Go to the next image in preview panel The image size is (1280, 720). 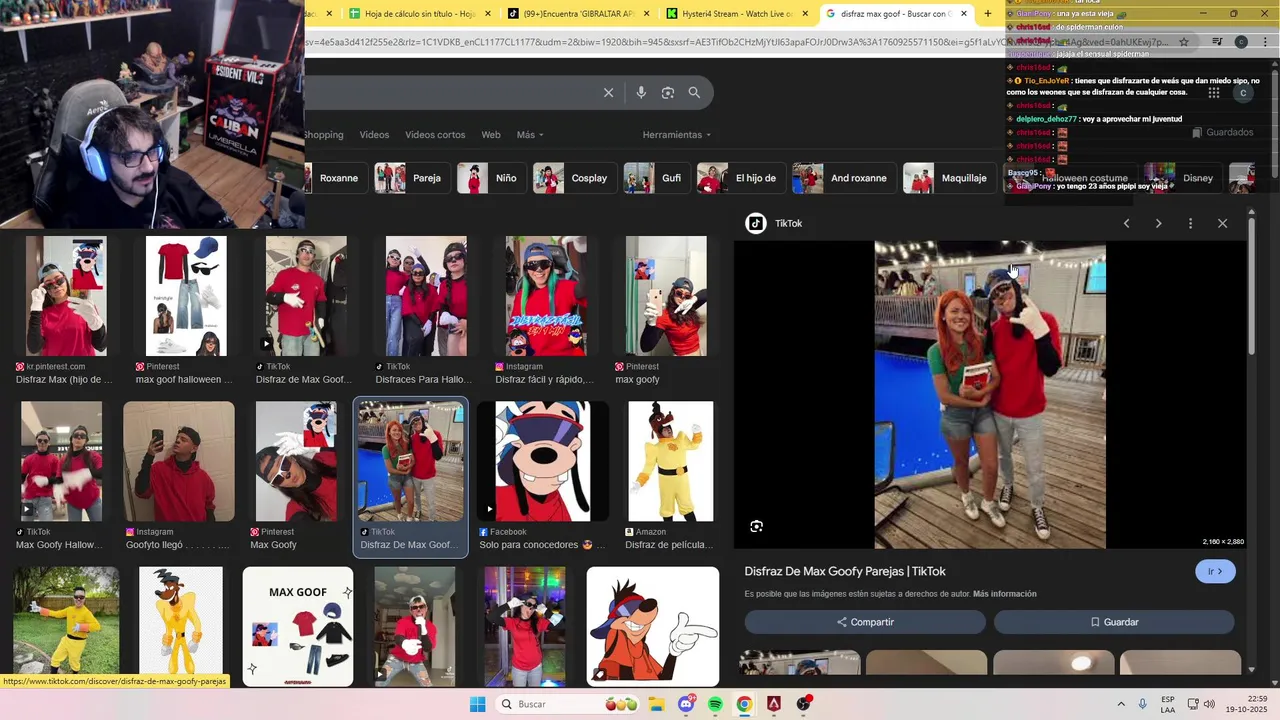point(1158,223)
